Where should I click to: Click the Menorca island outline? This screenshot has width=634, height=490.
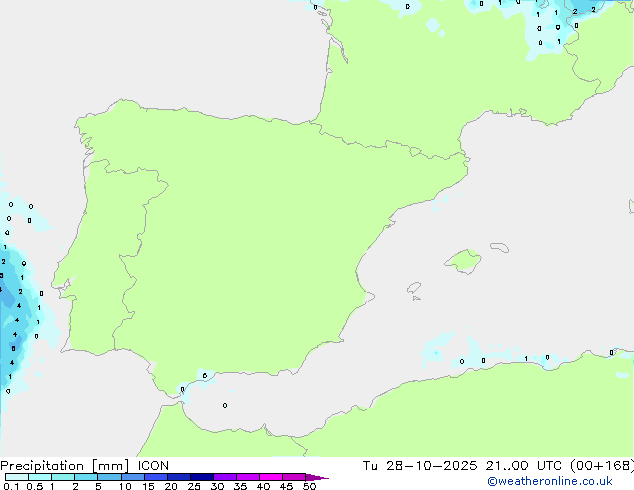pos(500,247)
